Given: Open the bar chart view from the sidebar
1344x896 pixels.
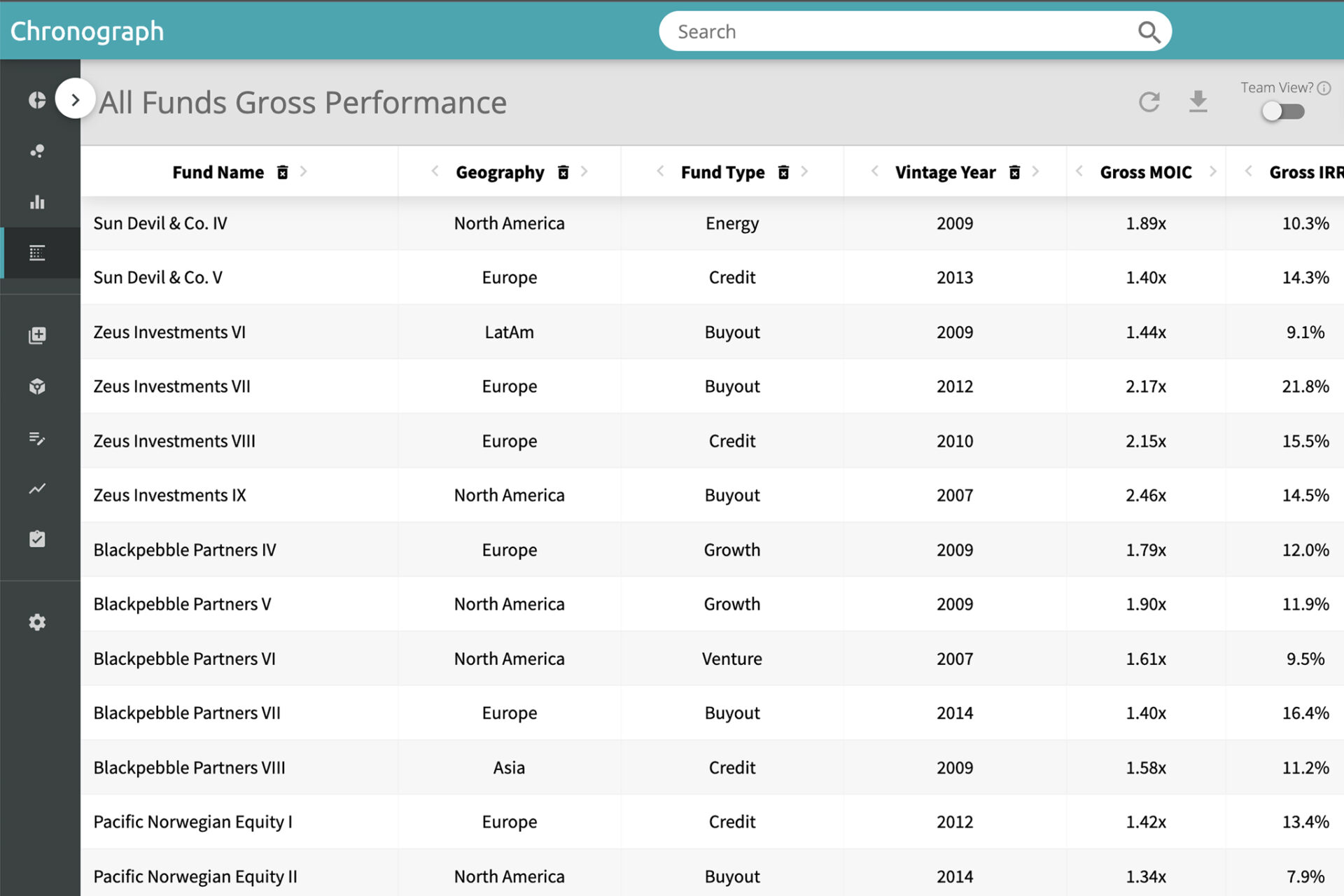Looking at the screenshot, I should click(36, 202).
